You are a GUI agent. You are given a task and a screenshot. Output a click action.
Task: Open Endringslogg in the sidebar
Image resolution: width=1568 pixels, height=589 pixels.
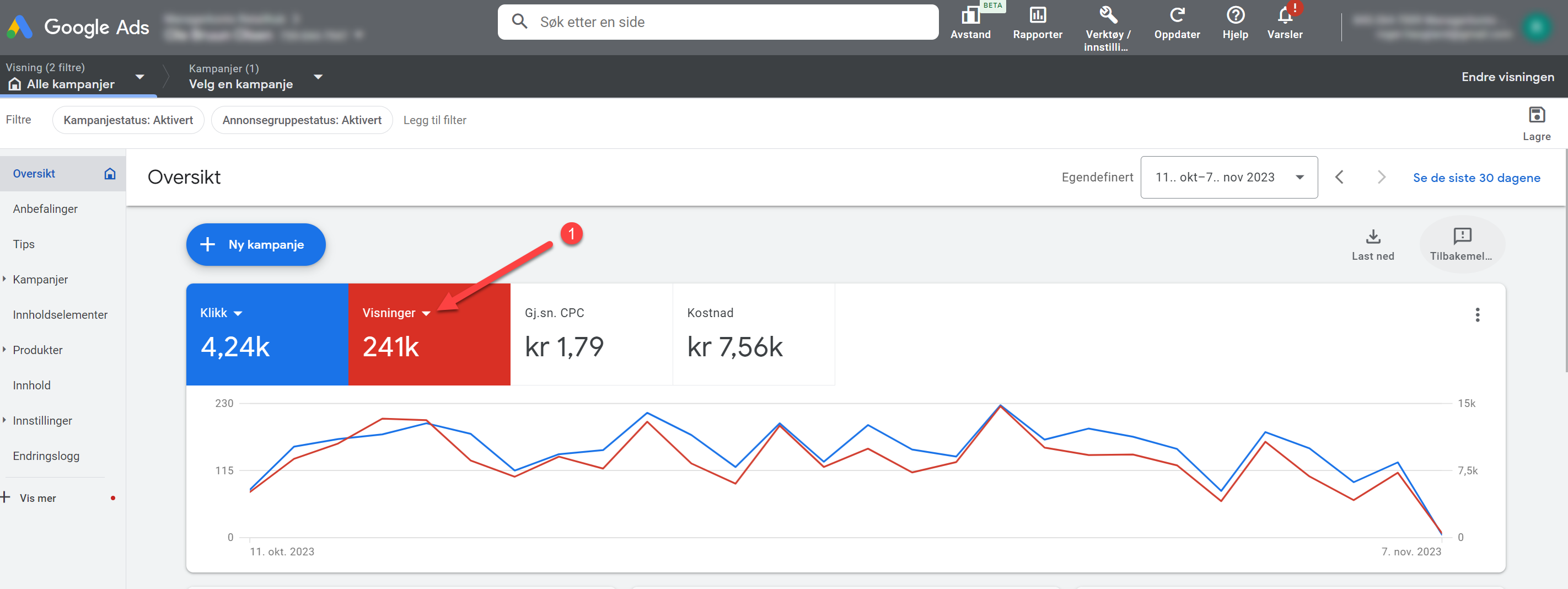(x=46, y=456)
